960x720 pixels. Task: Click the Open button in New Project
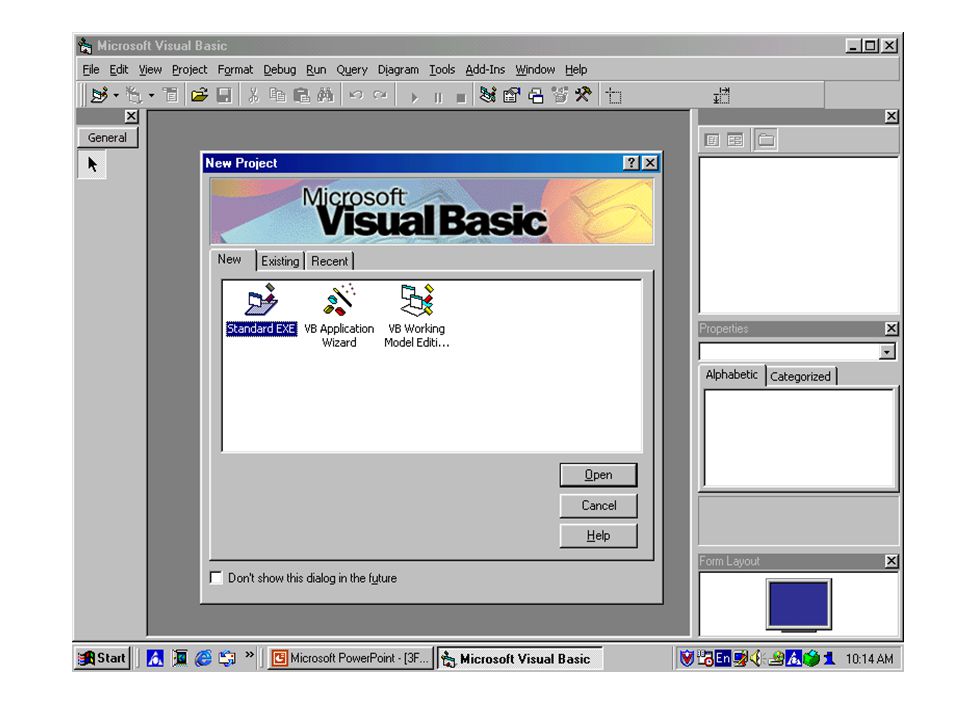(598, 475)
